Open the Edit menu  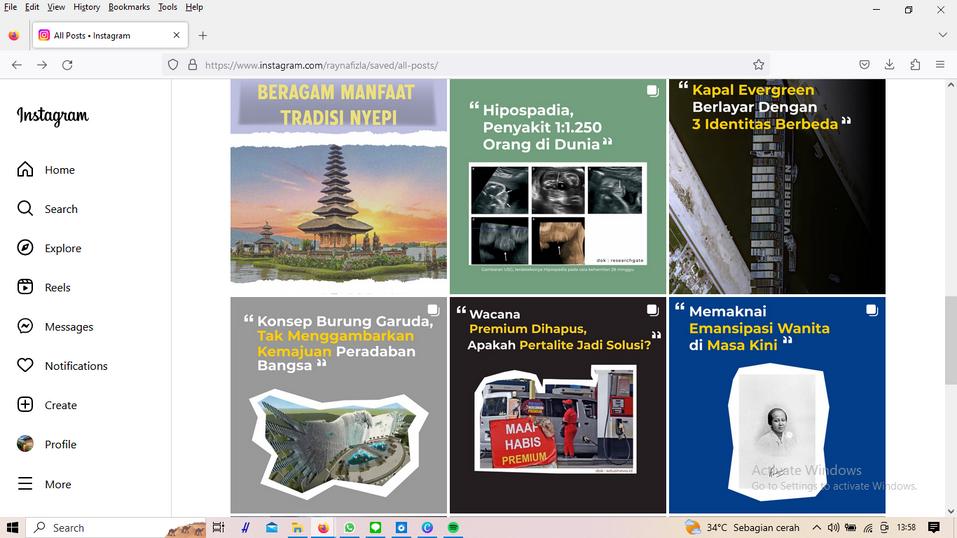click(x=32, y=7)
